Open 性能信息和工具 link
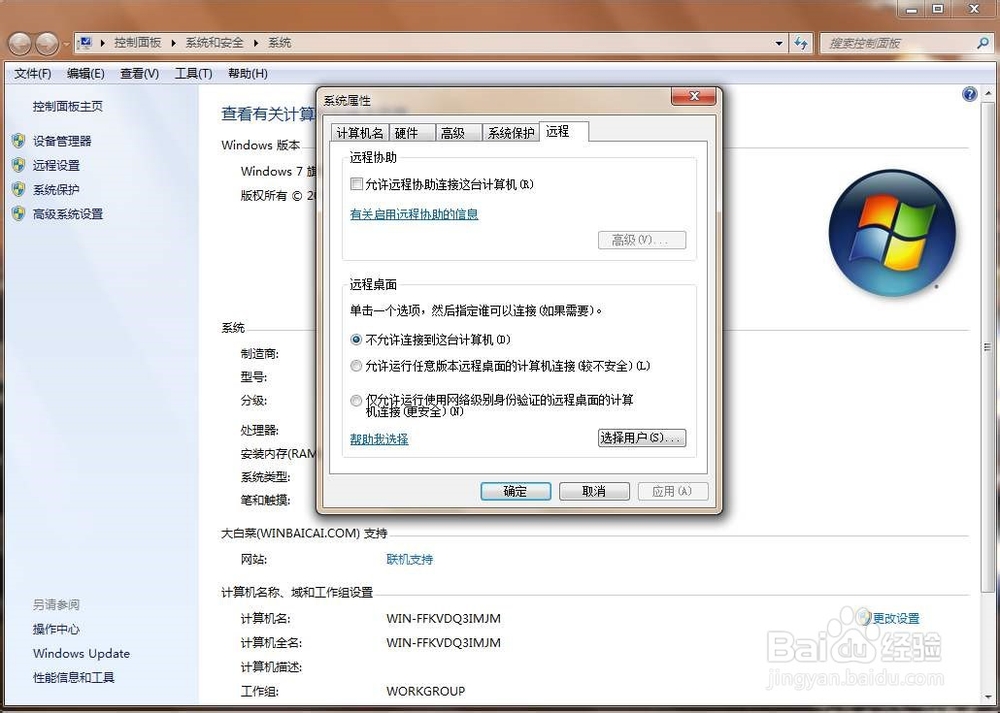 click(73, 677)
